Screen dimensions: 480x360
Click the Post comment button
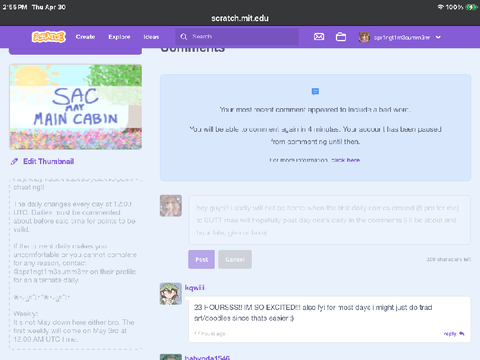point(201,259)
